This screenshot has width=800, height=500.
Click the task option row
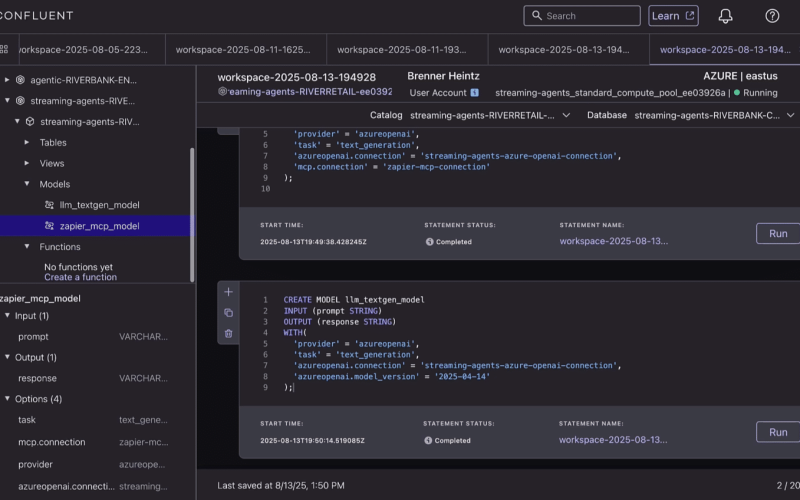[95, 420]
